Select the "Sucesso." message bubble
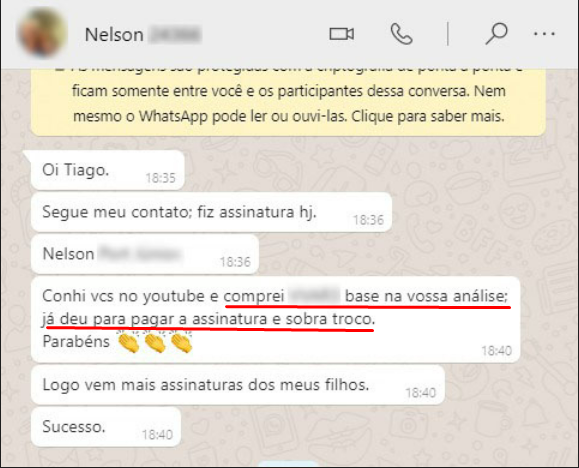This screenshot has width=579, height=468. click(106, 427)
